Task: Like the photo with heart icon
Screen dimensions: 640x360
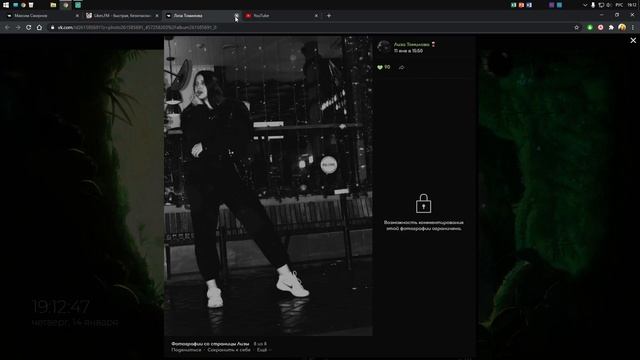Action: (380, 67)
